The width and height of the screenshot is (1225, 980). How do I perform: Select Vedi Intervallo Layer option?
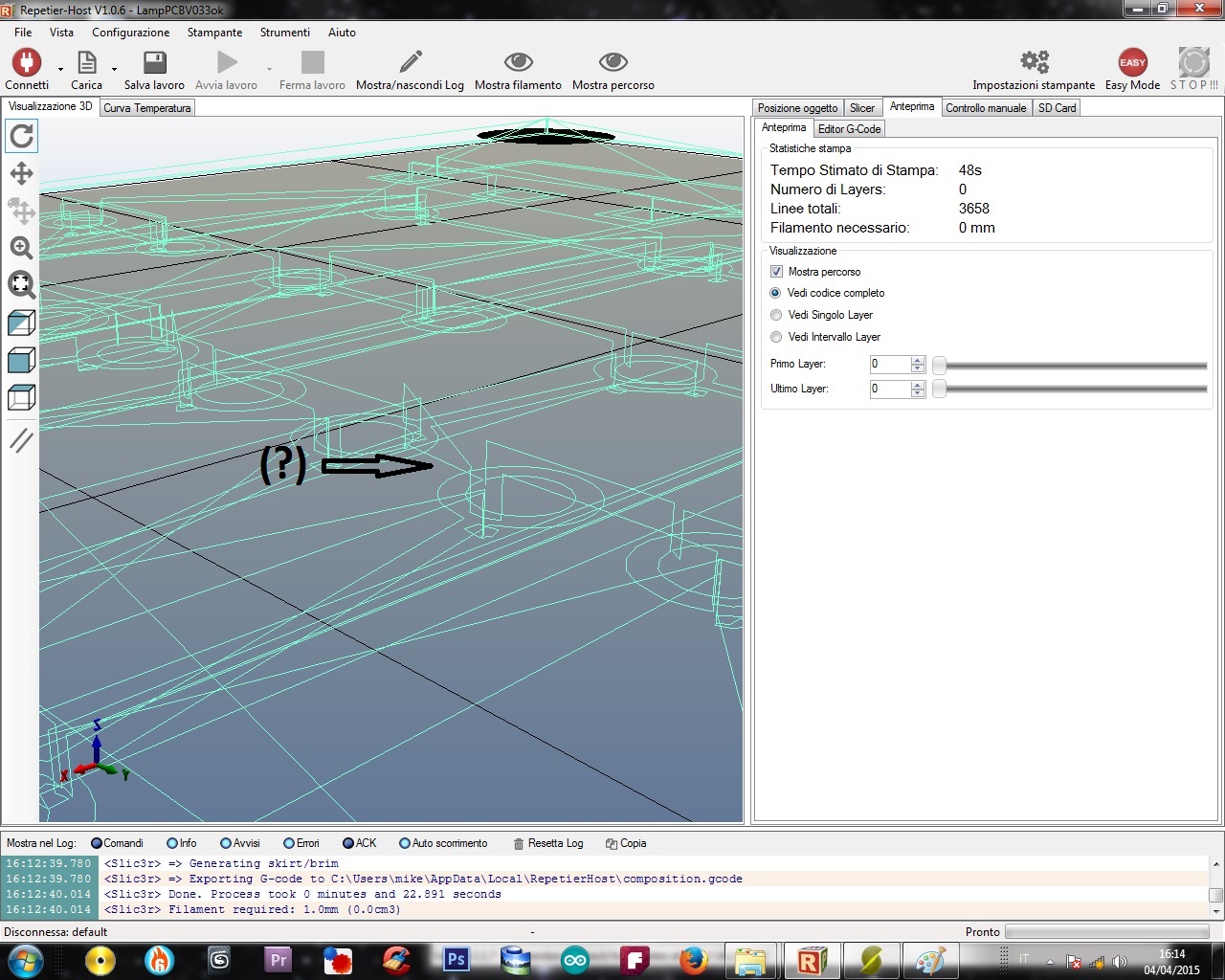[x=776, y=337]
